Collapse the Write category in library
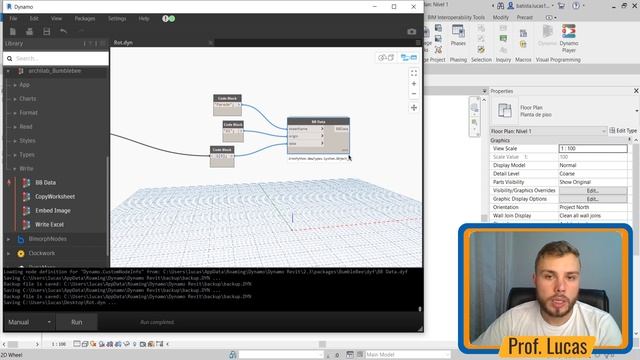Screen dimensions: 640x360 pos(15,169)
